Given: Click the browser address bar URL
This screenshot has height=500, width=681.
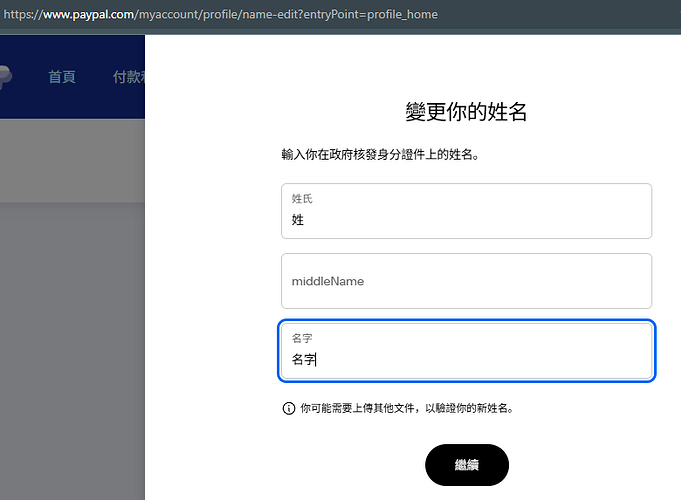Looking at the screenshot, I should (x=221, y=14).
